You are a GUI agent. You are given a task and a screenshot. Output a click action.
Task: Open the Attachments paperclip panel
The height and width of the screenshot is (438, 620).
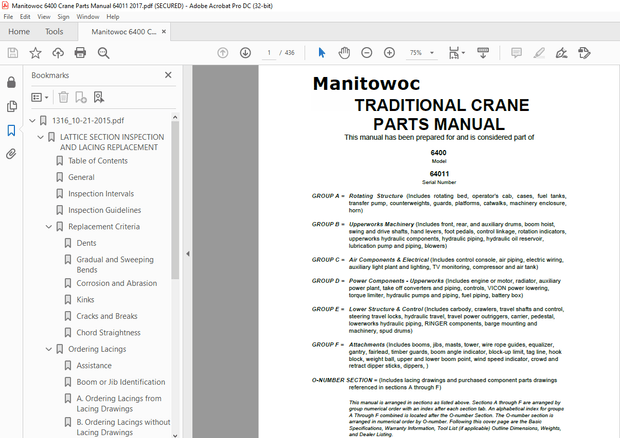pos(12,154)
